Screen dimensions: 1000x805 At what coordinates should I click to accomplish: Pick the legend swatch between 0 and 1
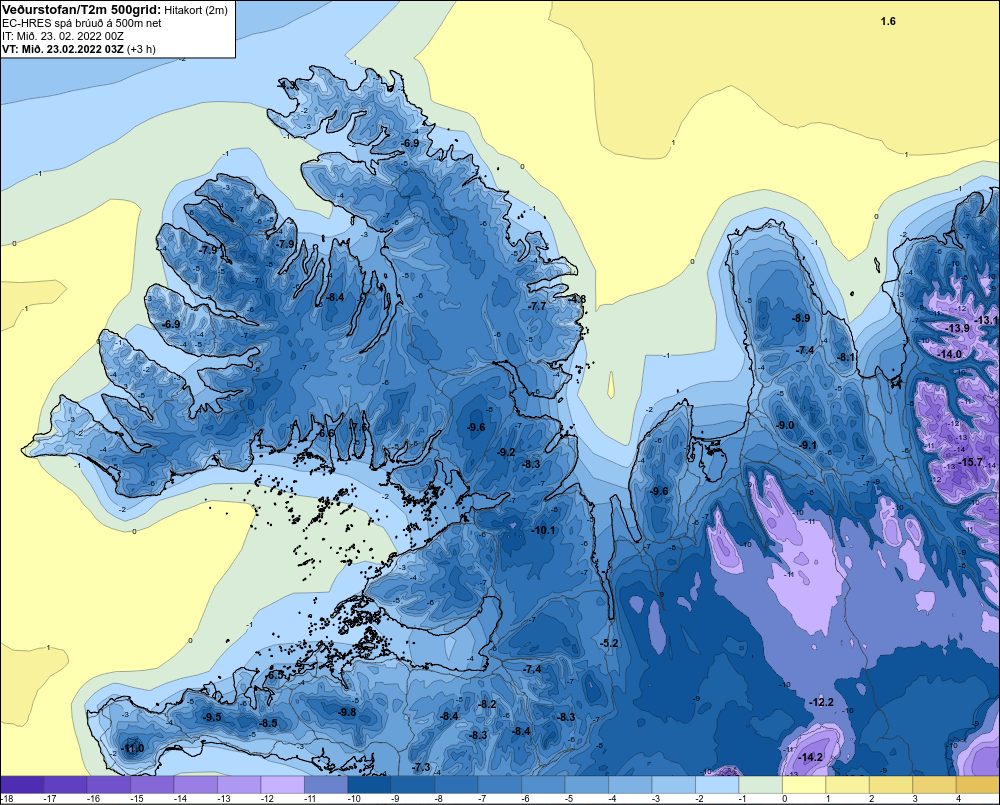tap(804, 785)
